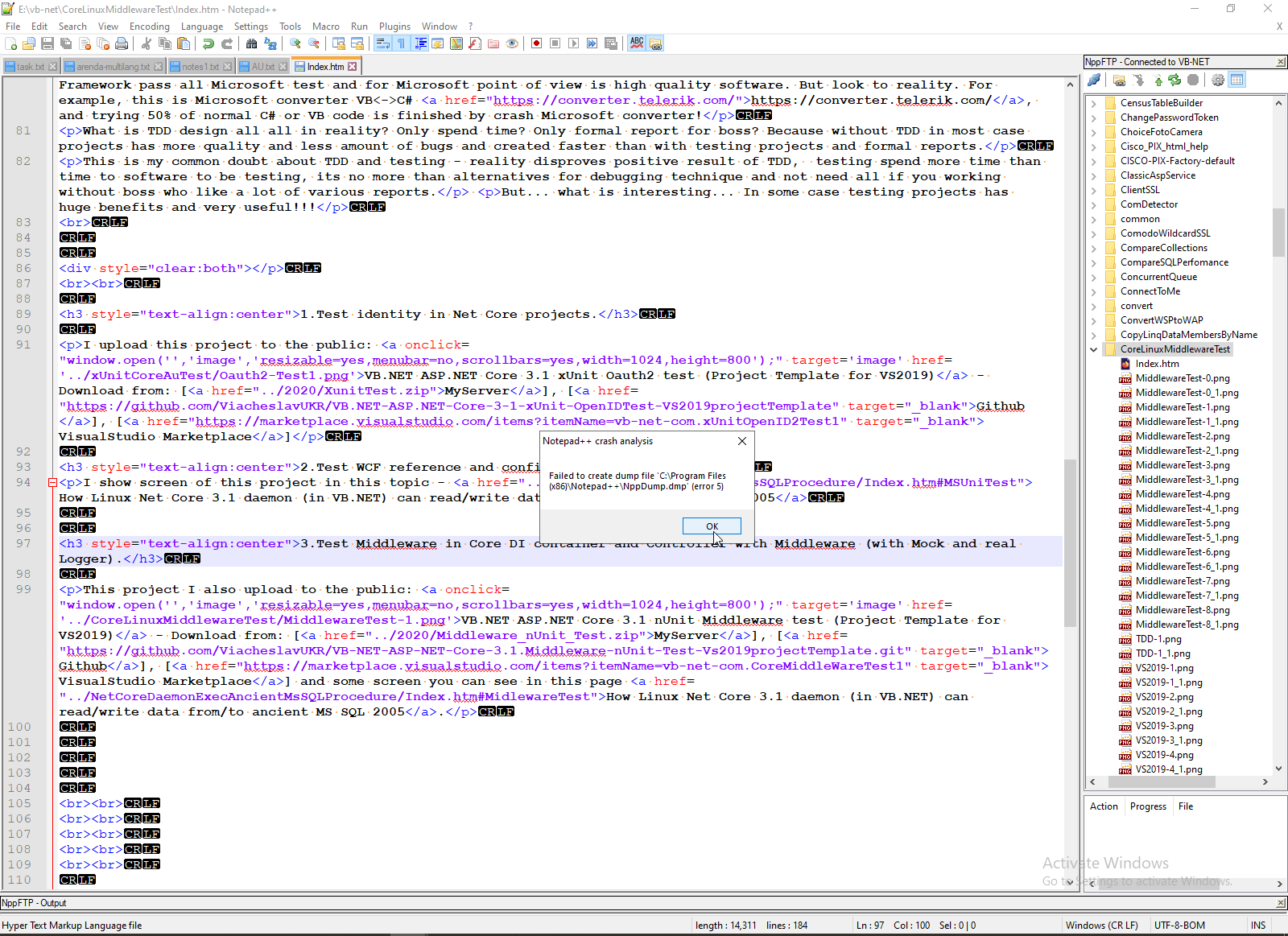Click OK in crash analysis dialog
Image resolution: width=1288 pixels, height=936 pixels.
712,526
